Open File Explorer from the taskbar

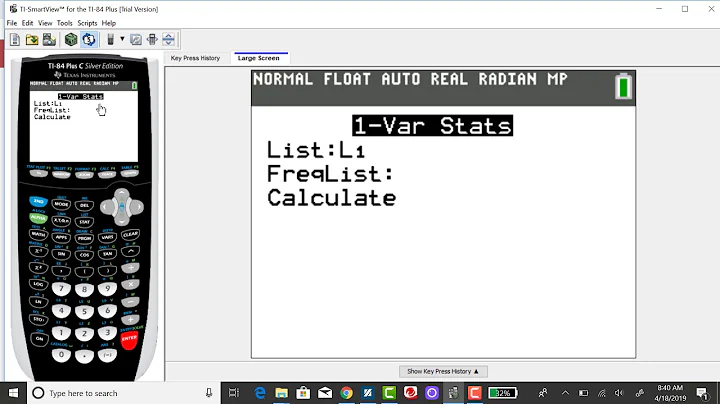[281, 393]
